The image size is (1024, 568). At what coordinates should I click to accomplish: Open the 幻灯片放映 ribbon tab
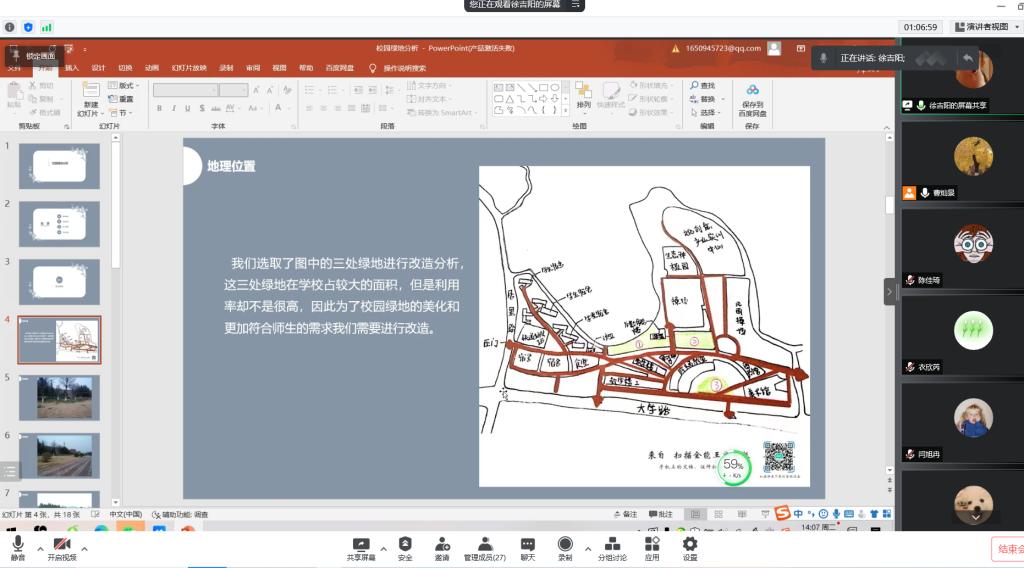pos(188,68)
